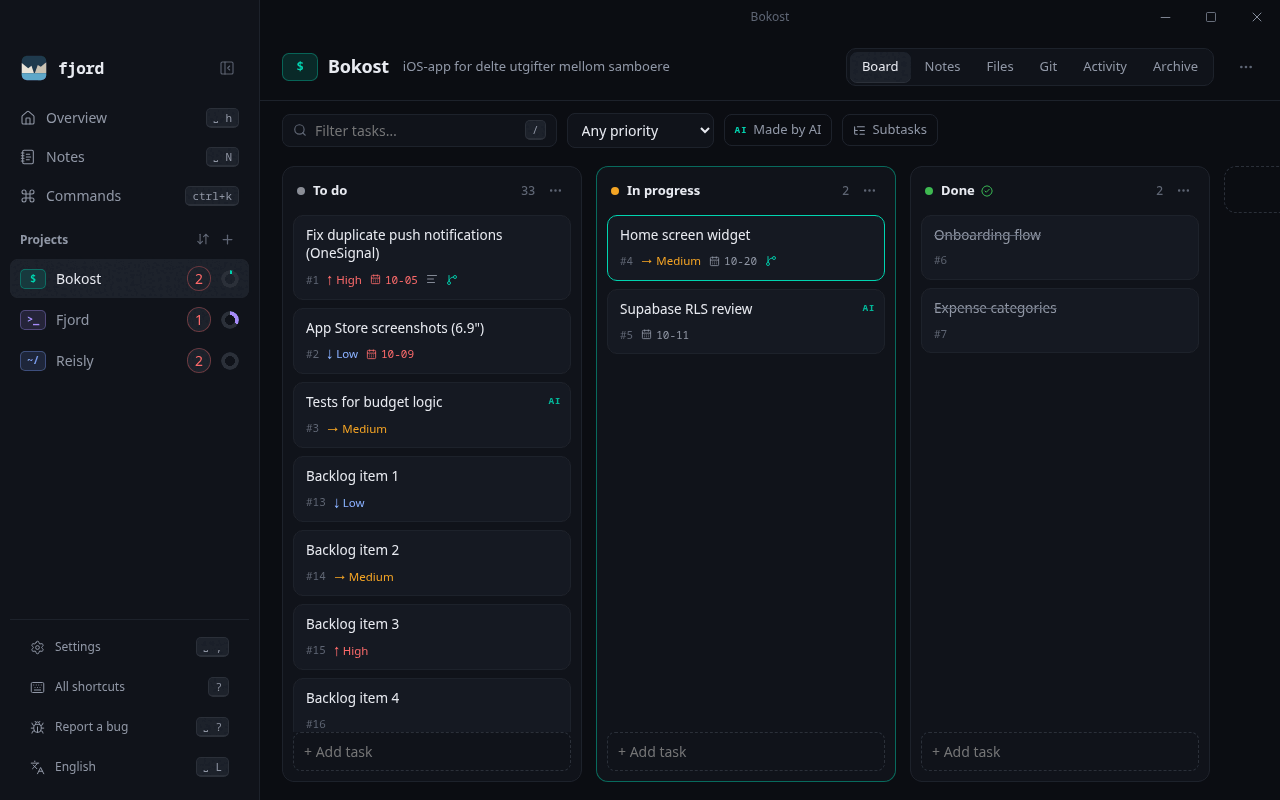Collapse the sidebar panel icon
The image size is (1280, 800).
tap(227, 68)
